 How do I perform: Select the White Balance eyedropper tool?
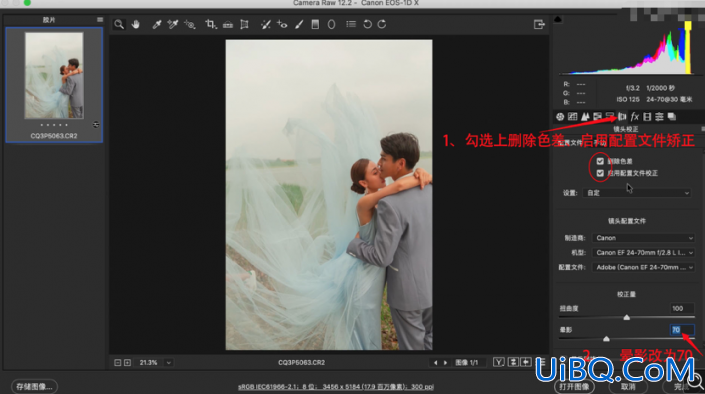(x=156, y=24)
